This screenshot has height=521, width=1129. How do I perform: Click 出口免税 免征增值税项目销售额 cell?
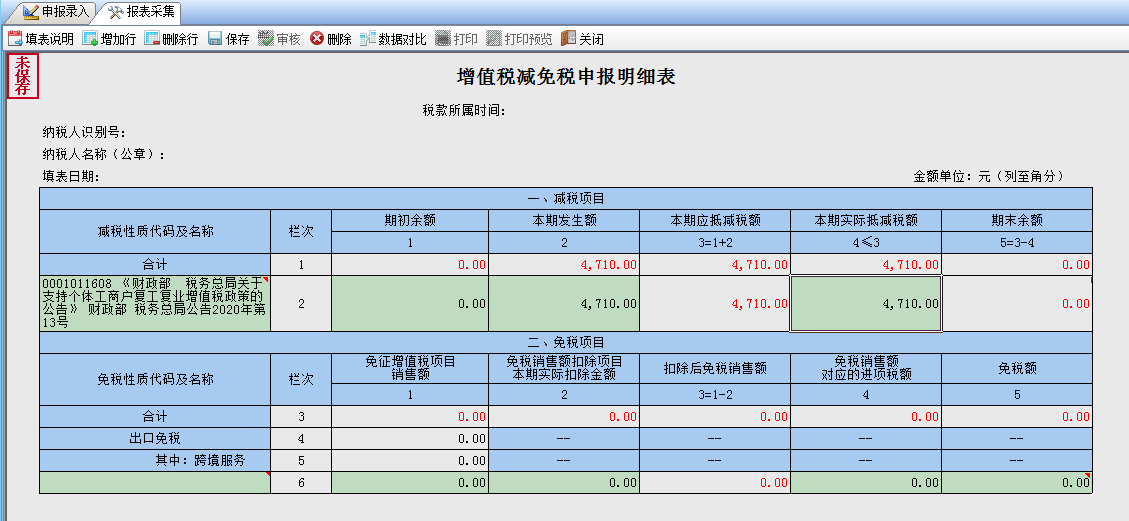coord(410,438)
